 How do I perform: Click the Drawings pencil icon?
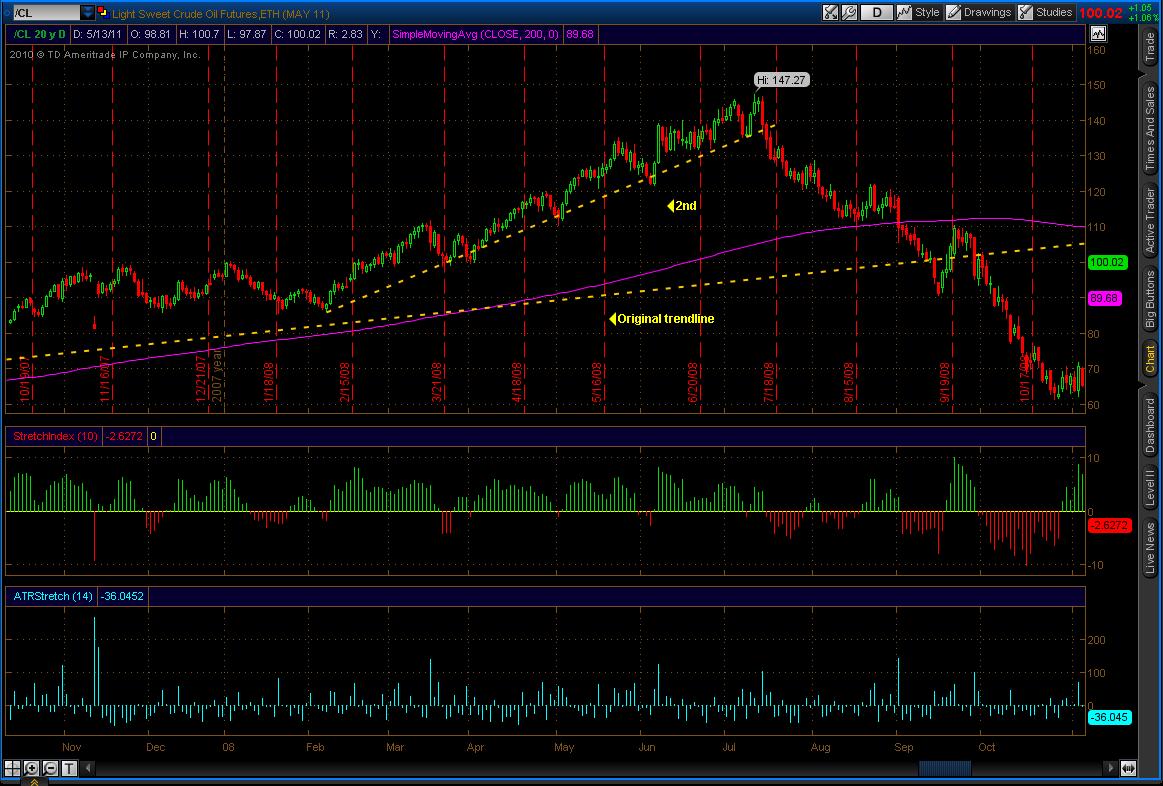[x=953, y=13]
